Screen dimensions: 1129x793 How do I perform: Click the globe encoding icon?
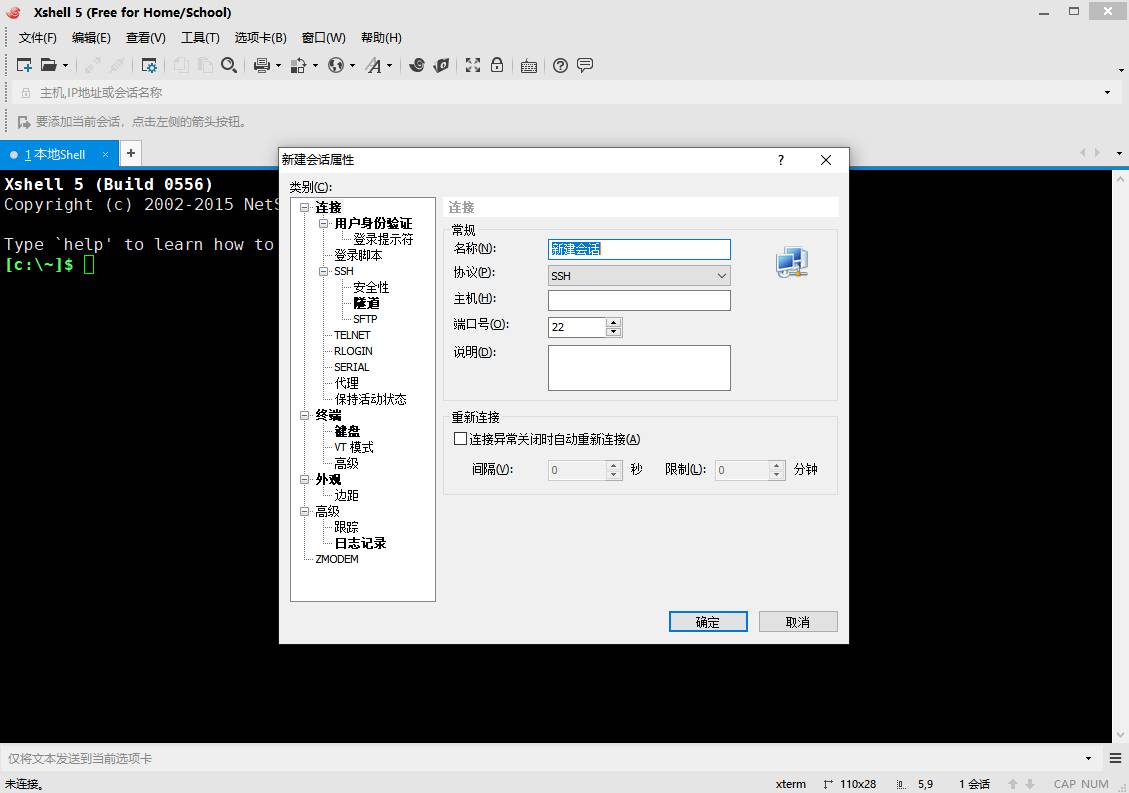click(x=336, y=66)
